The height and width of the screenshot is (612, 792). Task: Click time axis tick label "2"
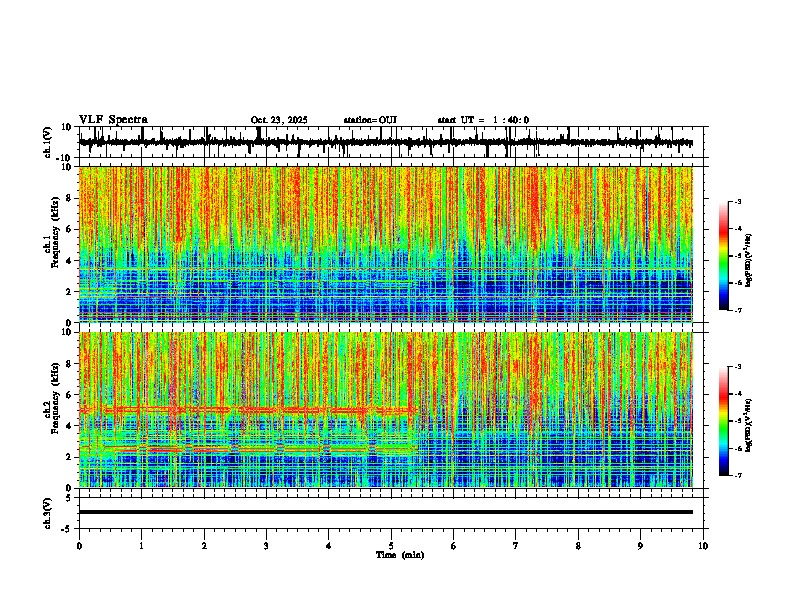(x=204, y=546)
